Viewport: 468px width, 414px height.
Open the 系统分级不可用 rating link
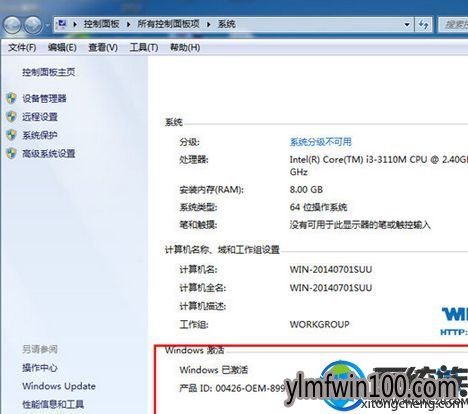pyautogui.click(x=321, y=142)
